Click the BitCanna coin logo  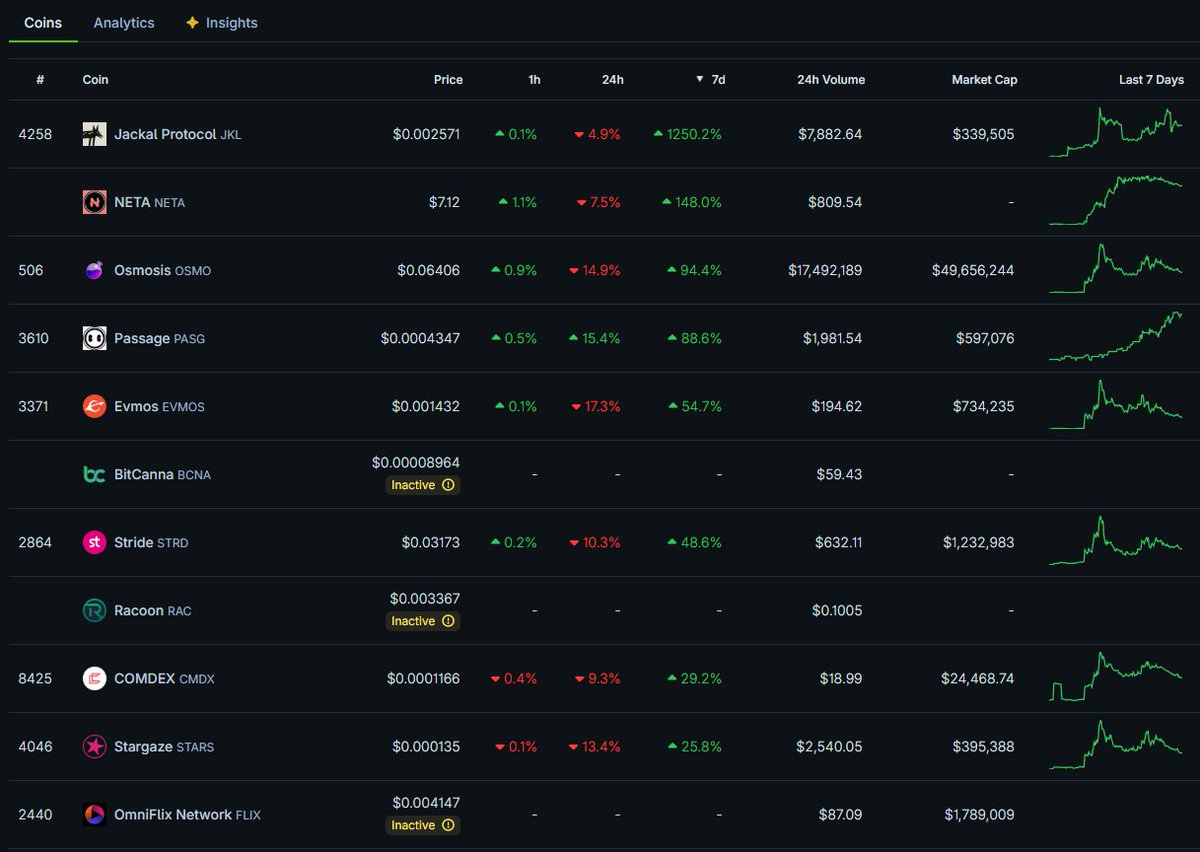[x=94, y=474]
